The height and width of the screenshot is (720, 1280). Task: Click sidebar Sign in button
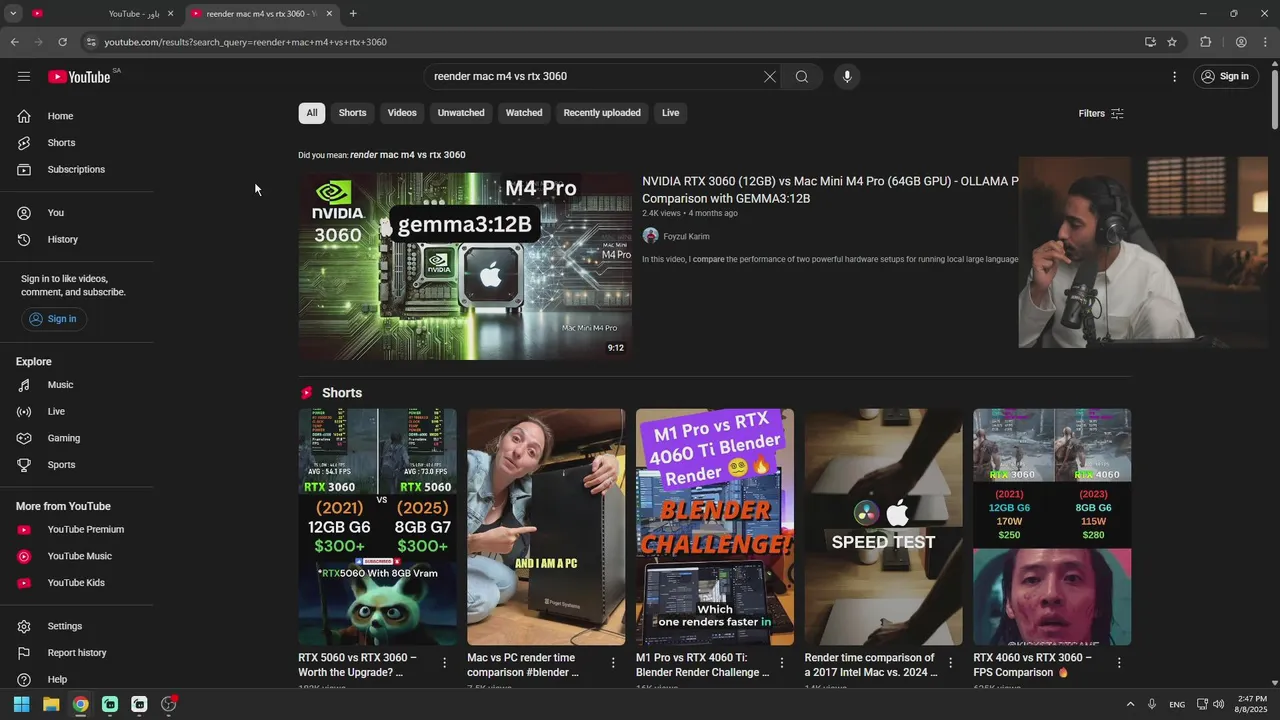tap(54, 319)
